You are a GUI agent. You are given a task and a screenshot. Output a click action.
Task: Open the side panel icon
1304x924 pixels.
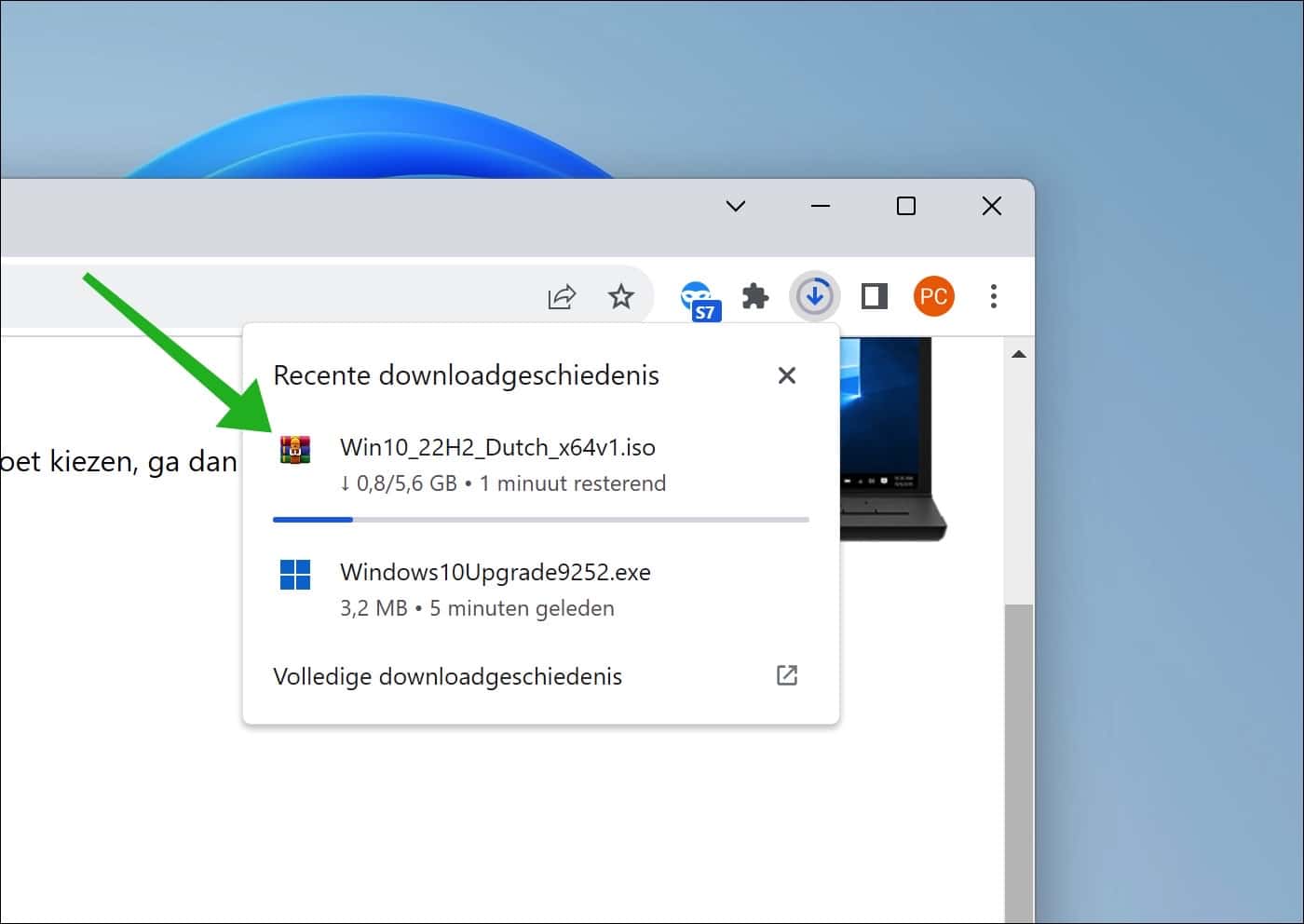[873, 296]
